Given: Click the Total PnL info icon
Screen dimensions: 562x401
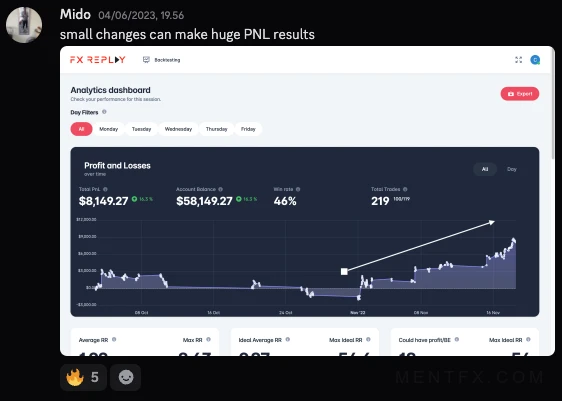Looking at the screenshot, I should 105,189.
